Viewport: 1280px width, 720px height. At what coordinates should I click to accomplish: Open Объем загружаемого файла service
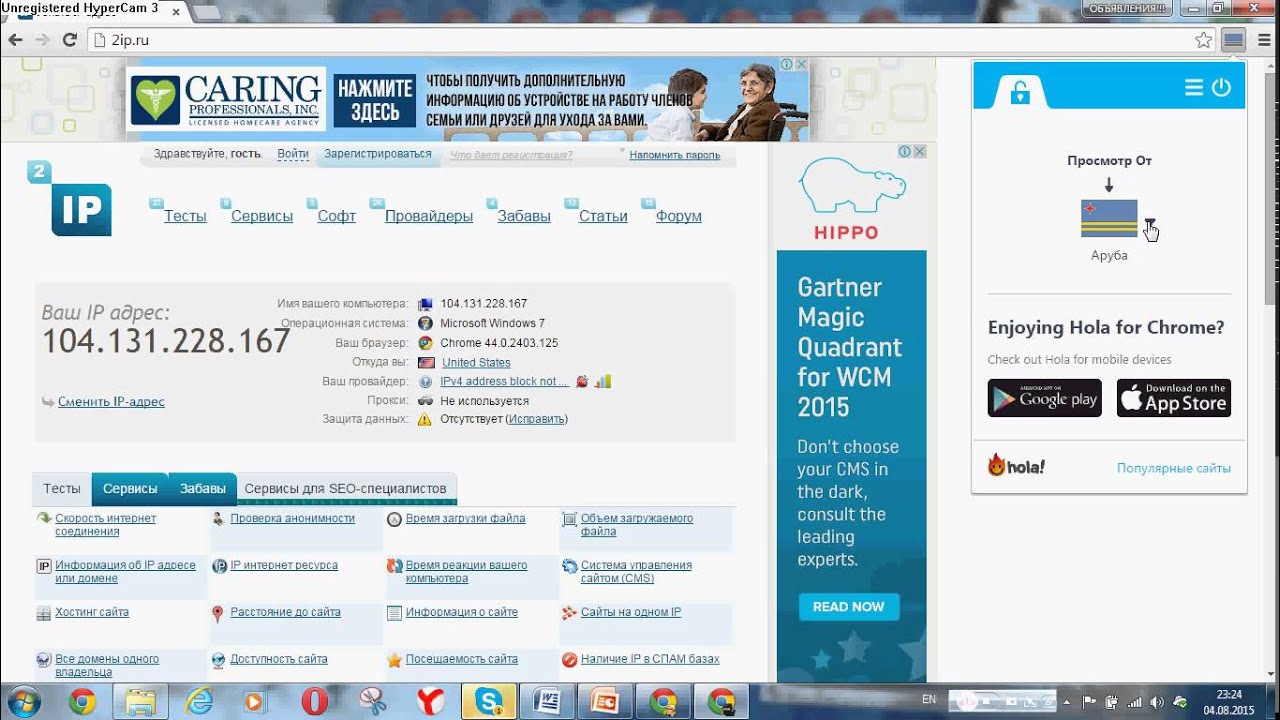[637, 525]
